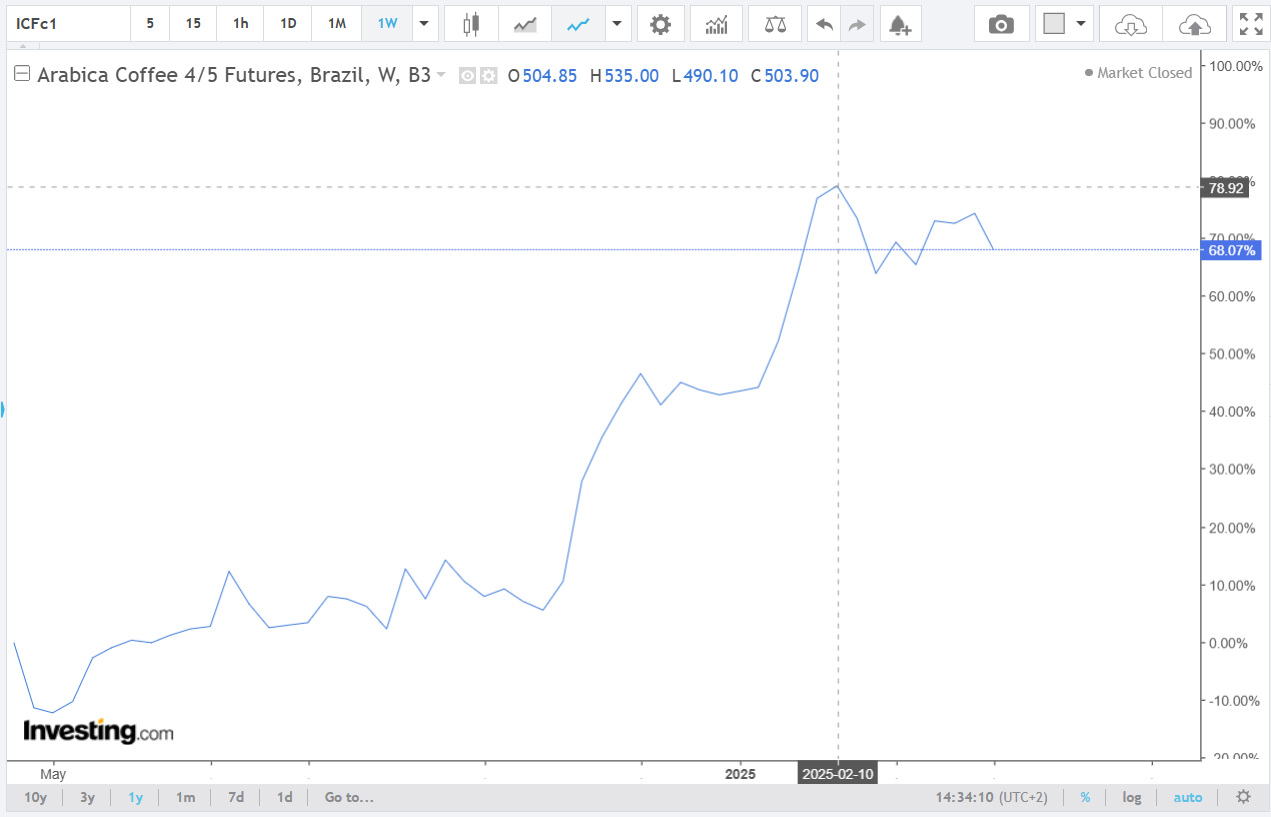Create an alert with the bell icon
Screen dimensions: 1271x817
point(899,24)
